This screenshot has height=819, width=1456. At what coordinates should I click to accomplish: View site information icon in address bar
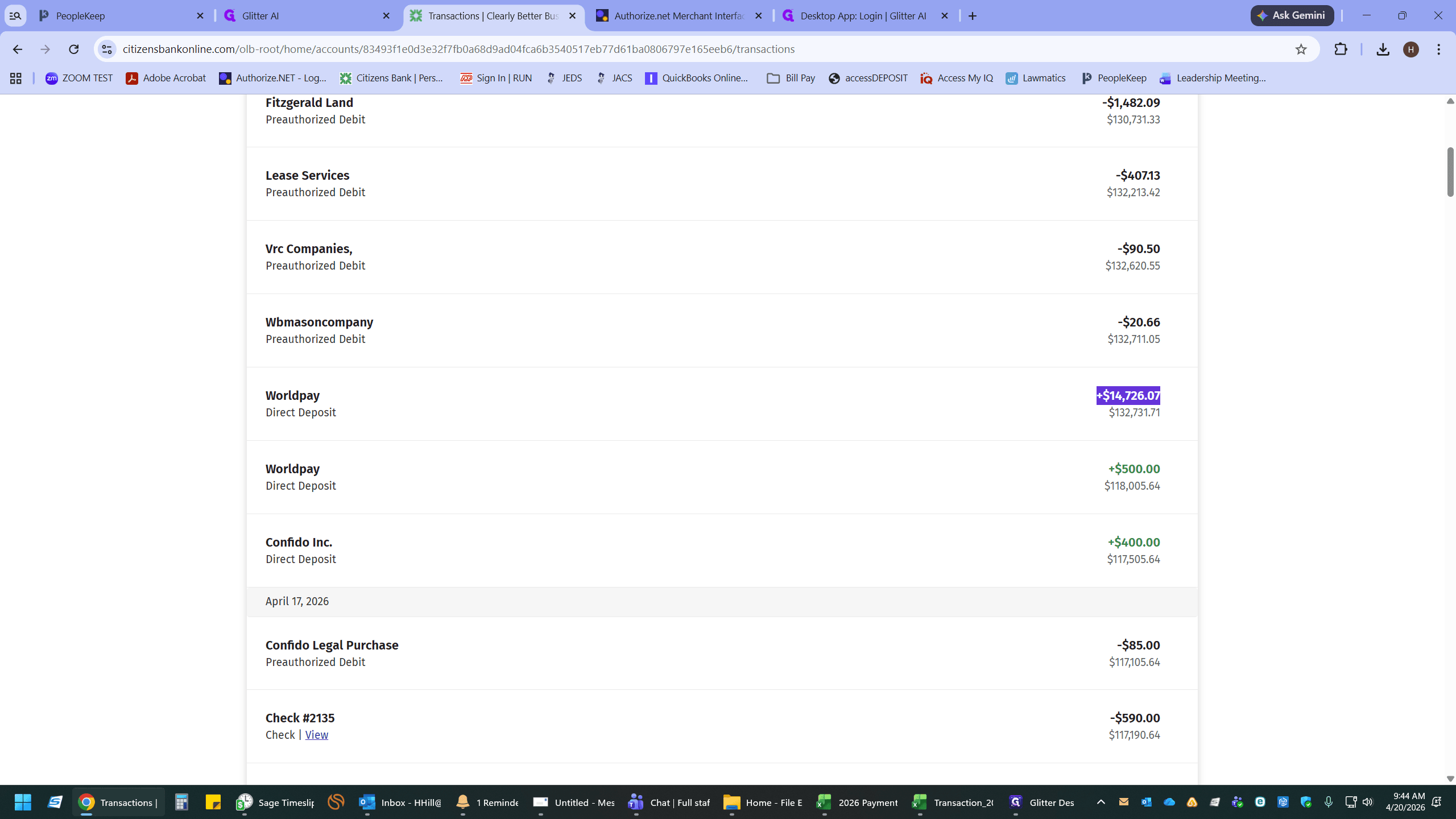click(107, 49)
